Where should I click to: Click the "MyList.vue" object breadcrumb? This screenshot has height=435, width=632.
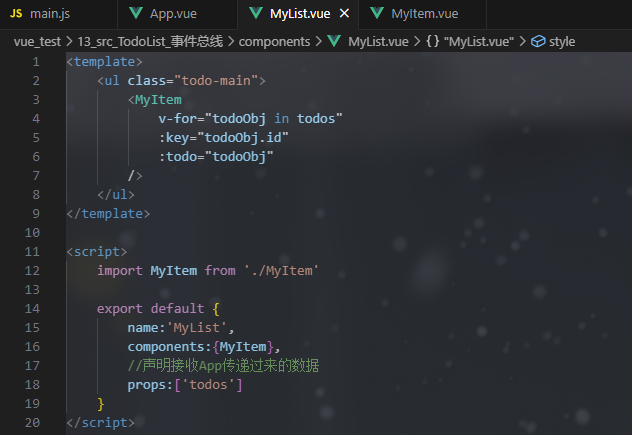478,42
